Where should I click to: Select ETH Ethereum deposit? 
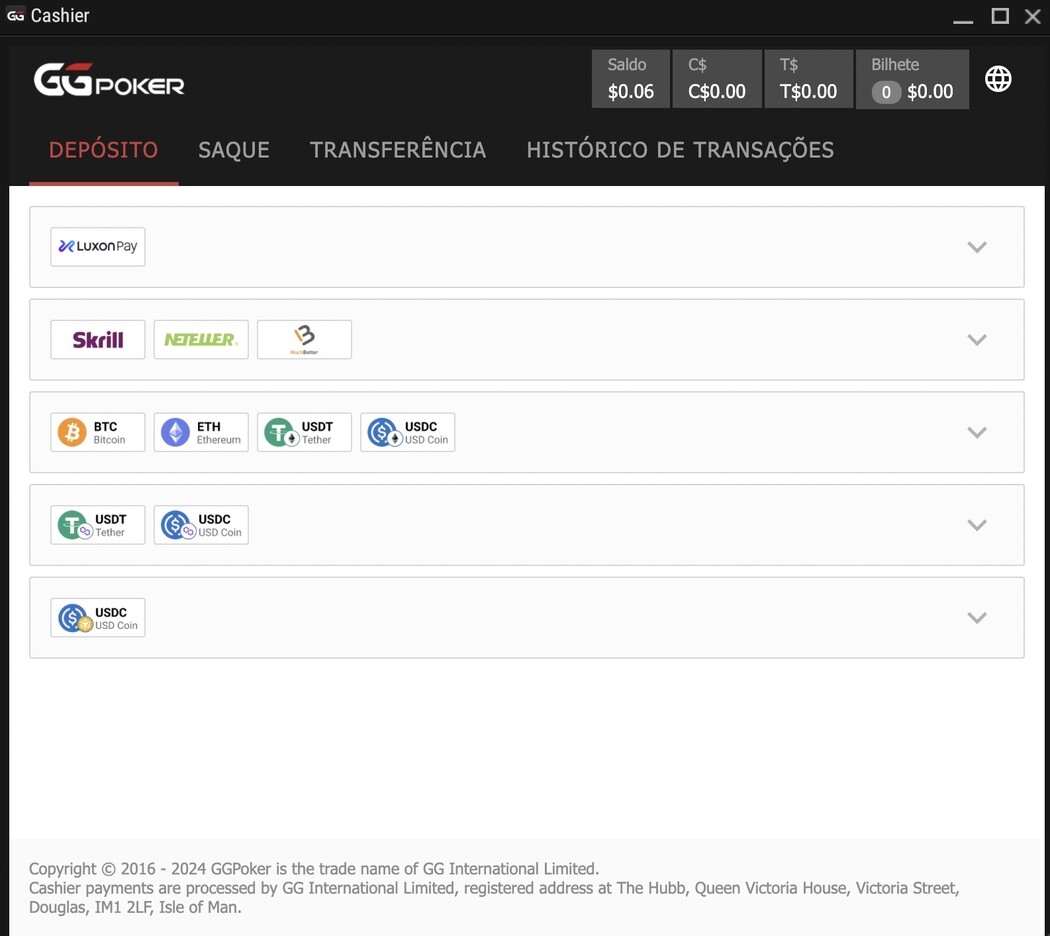pos(201,432)
